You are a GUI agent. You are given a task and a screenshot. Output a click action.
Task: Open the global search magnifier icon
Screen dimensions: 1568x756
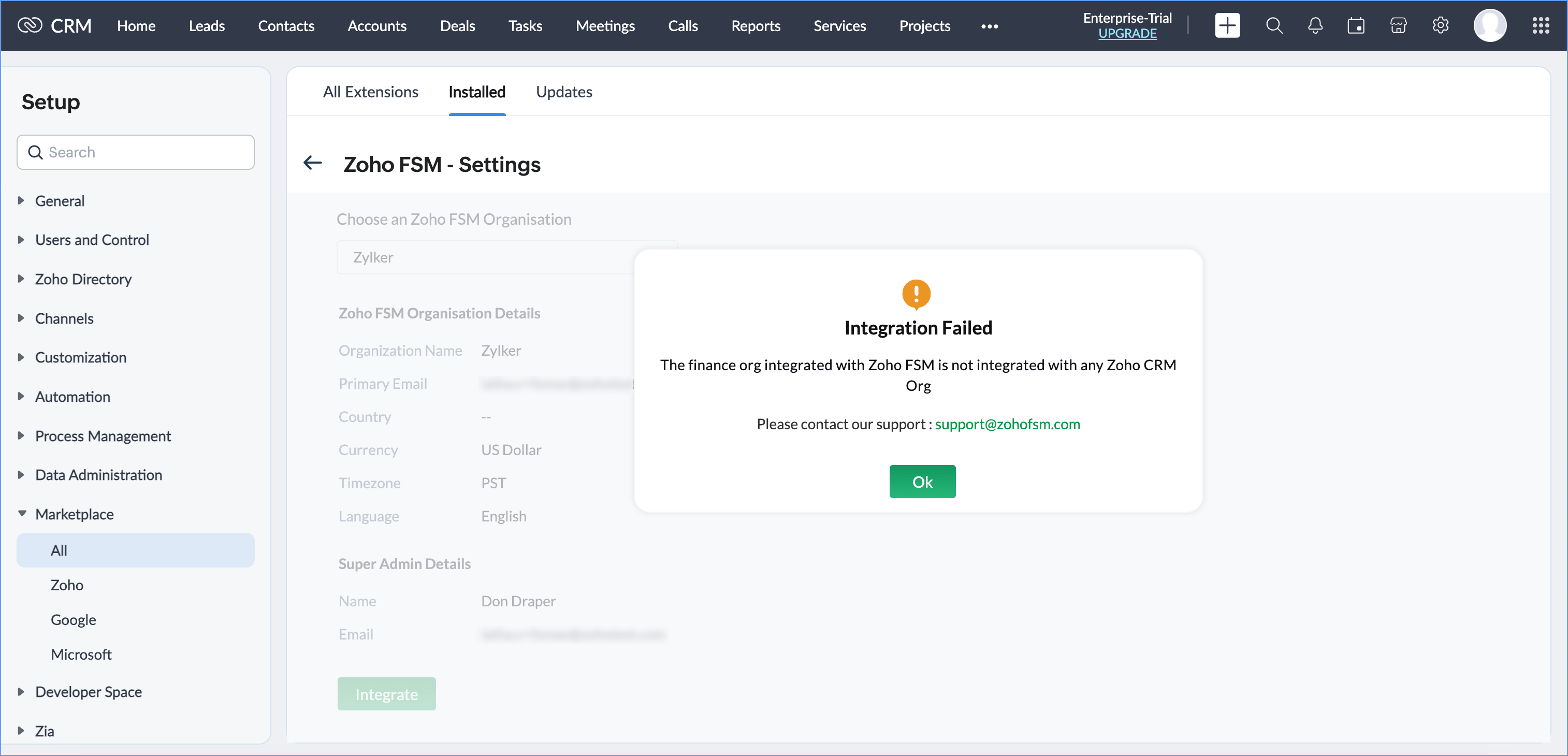(1274, 25)
